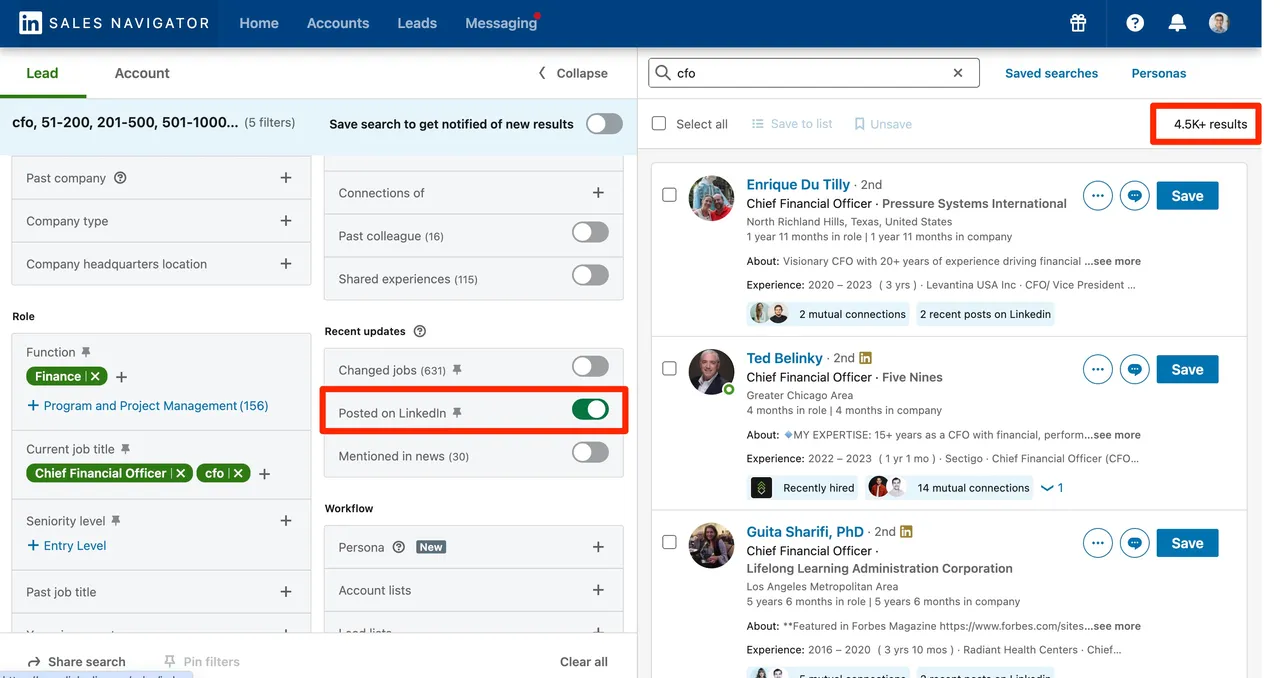
Task: Clear the cfo search text with X
Action: coord(958,73)
